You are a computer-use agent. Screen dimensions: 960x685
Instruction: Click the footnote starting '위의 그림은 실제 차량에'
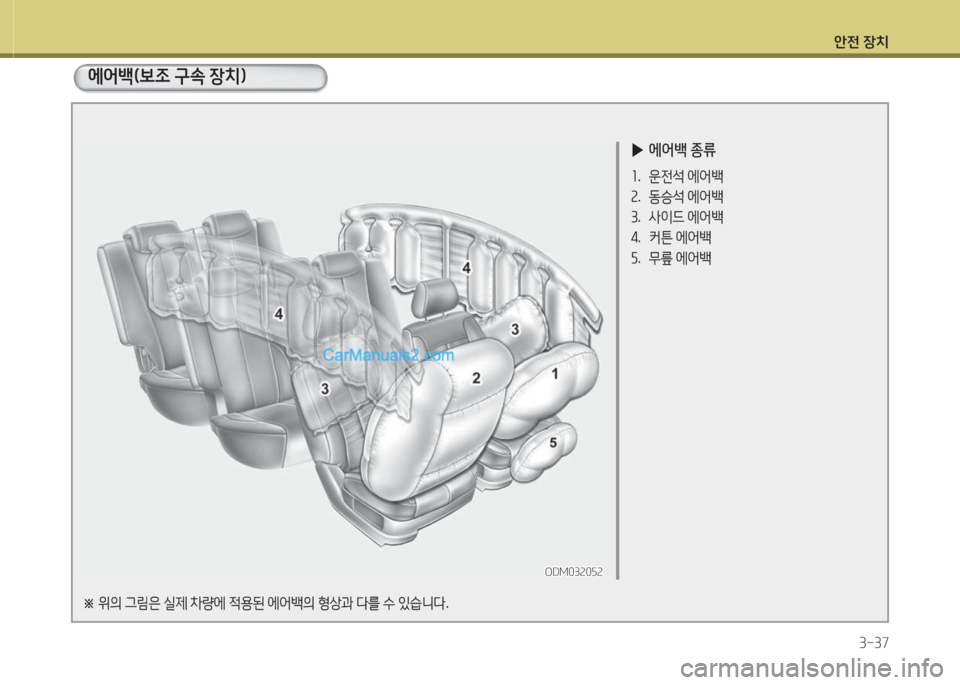pos(266,604)
